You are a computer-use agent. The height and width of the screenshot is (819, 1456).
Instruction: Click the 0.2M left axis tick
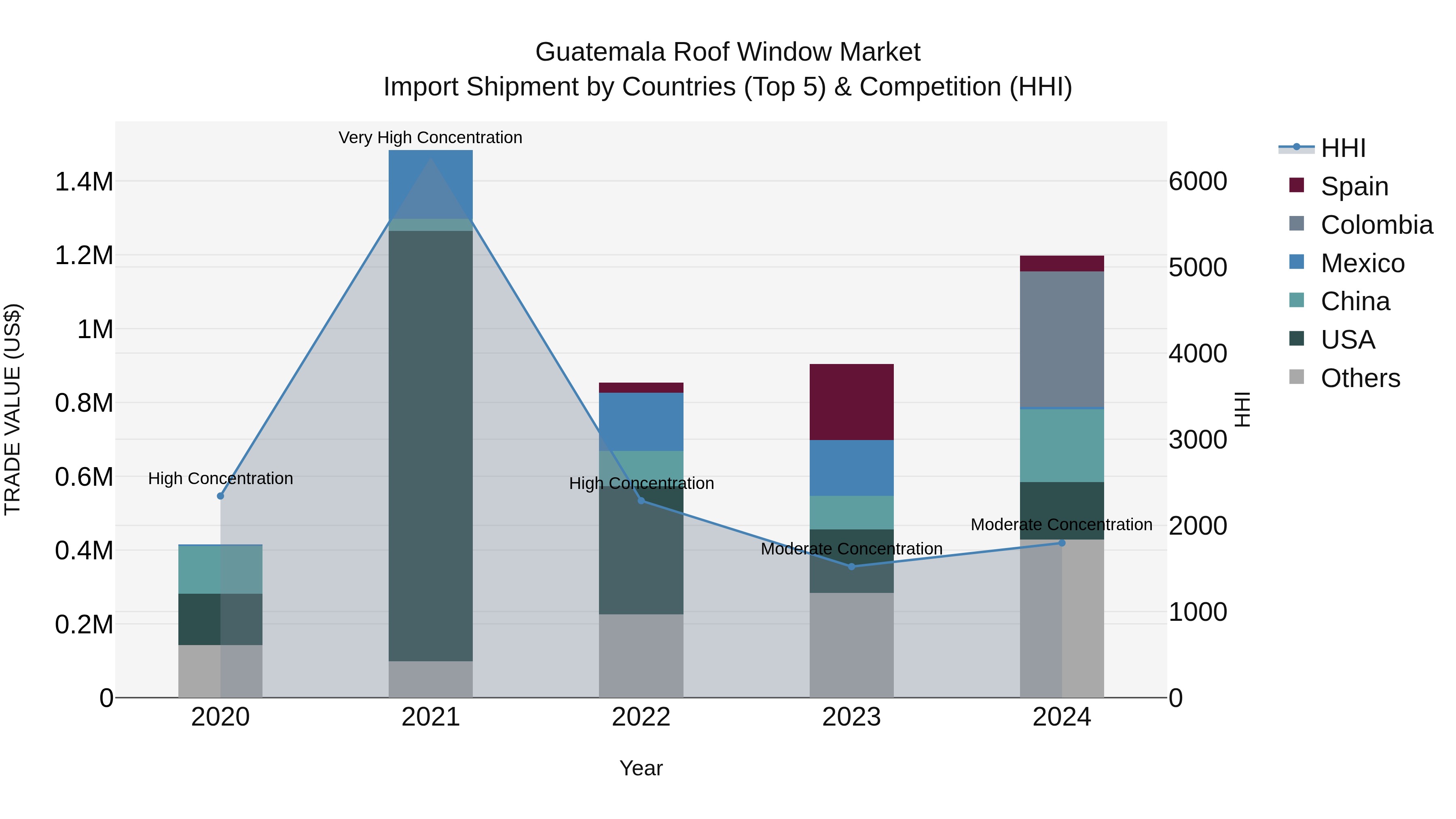click(x=84, y=624)
